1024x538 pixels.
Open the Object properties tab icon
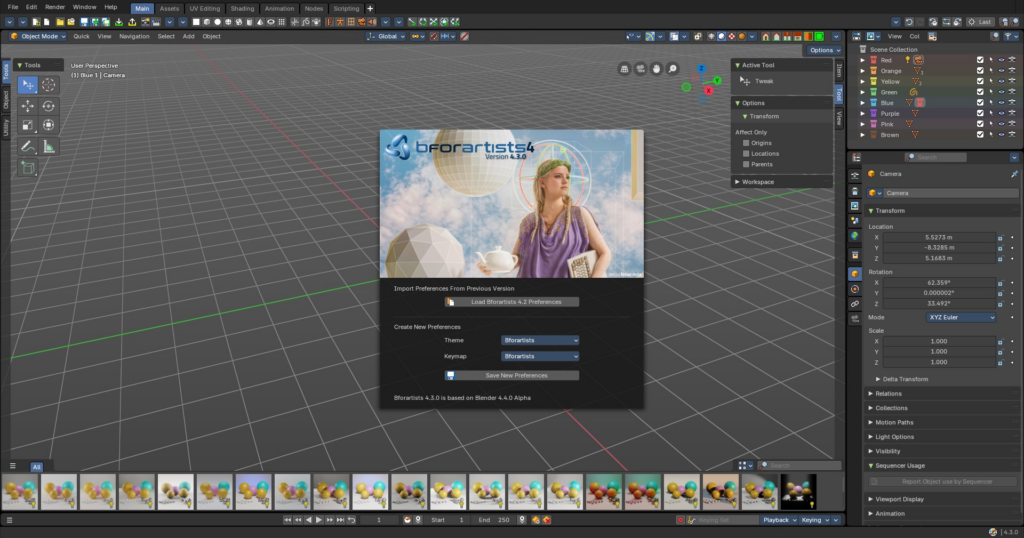coord(855,274)
